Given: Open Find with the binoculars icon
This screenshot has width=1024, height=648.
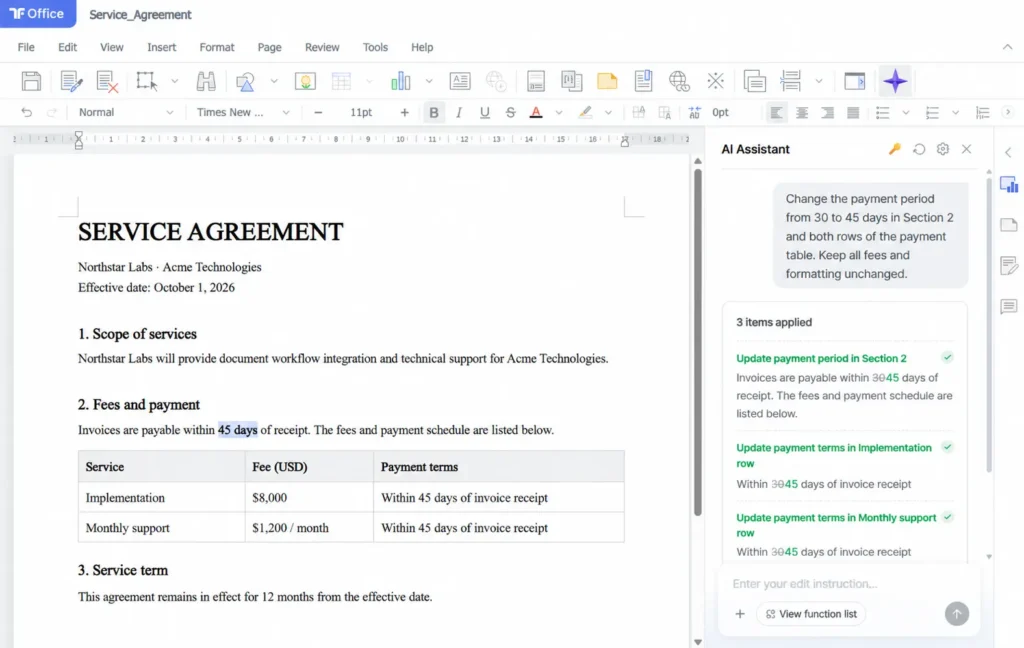Looking at the screenshot, I should point(206,82).
